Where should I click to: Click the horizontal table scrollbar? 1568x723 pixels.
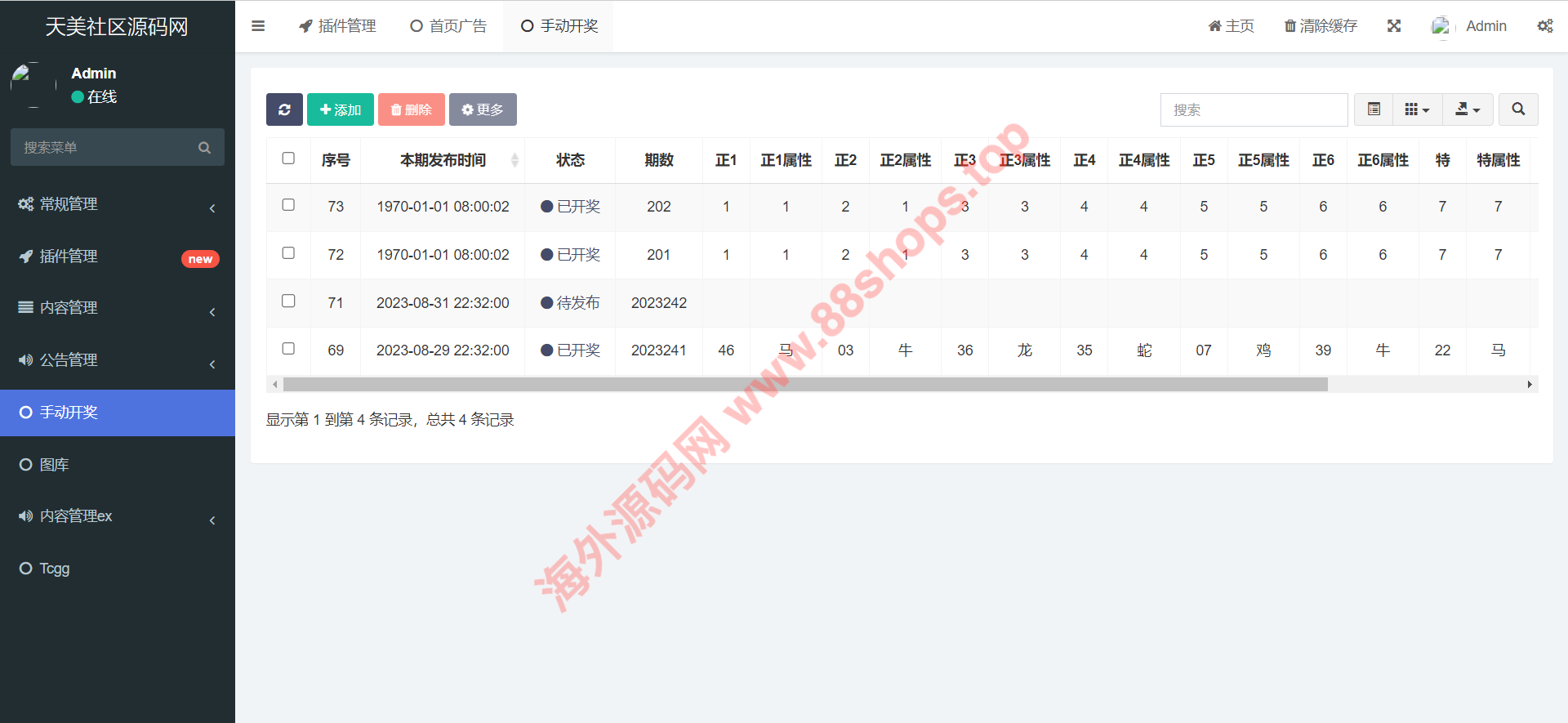(x=804, y=385)
